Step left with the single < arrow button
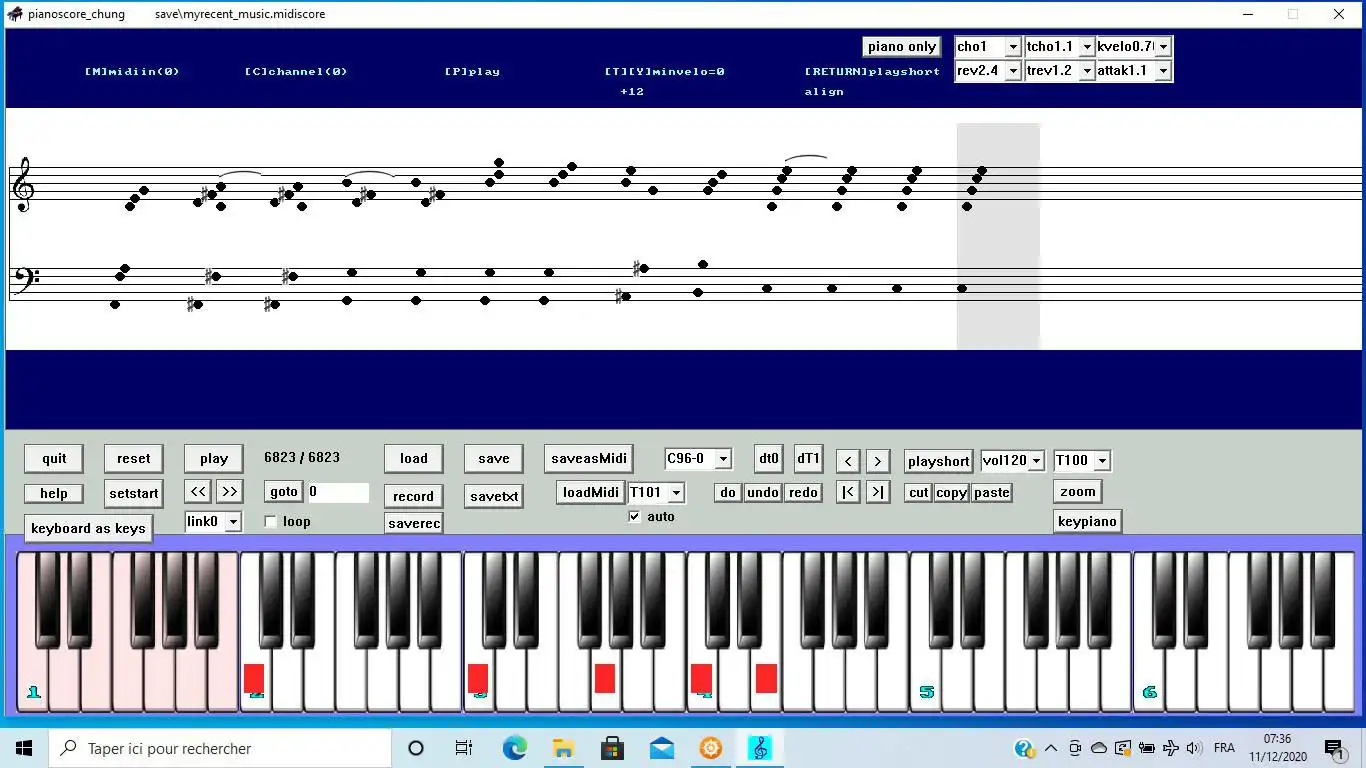This screenshot has height=768, width=1366. [x=847, y=461]
